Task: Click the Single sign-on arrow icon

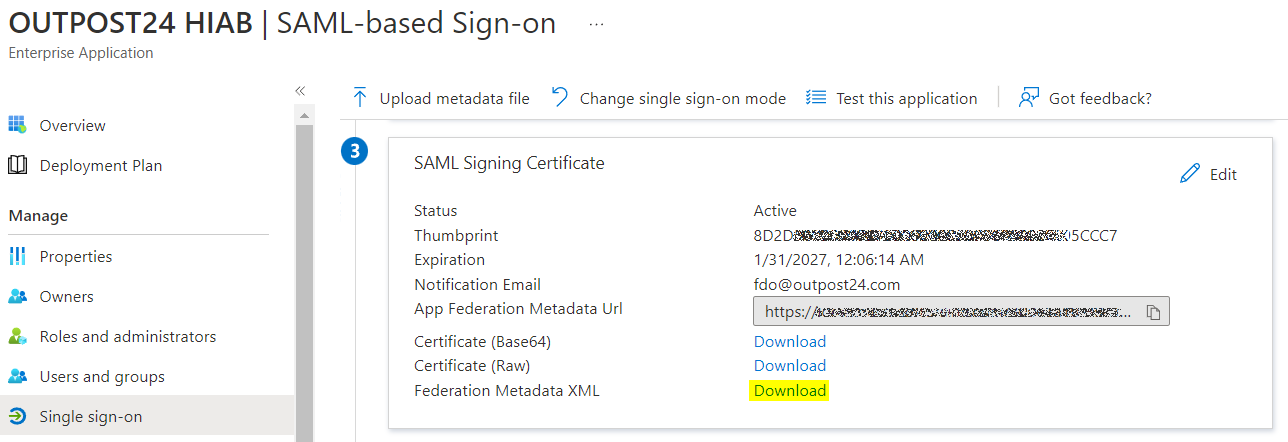Action: click(17, 416)
